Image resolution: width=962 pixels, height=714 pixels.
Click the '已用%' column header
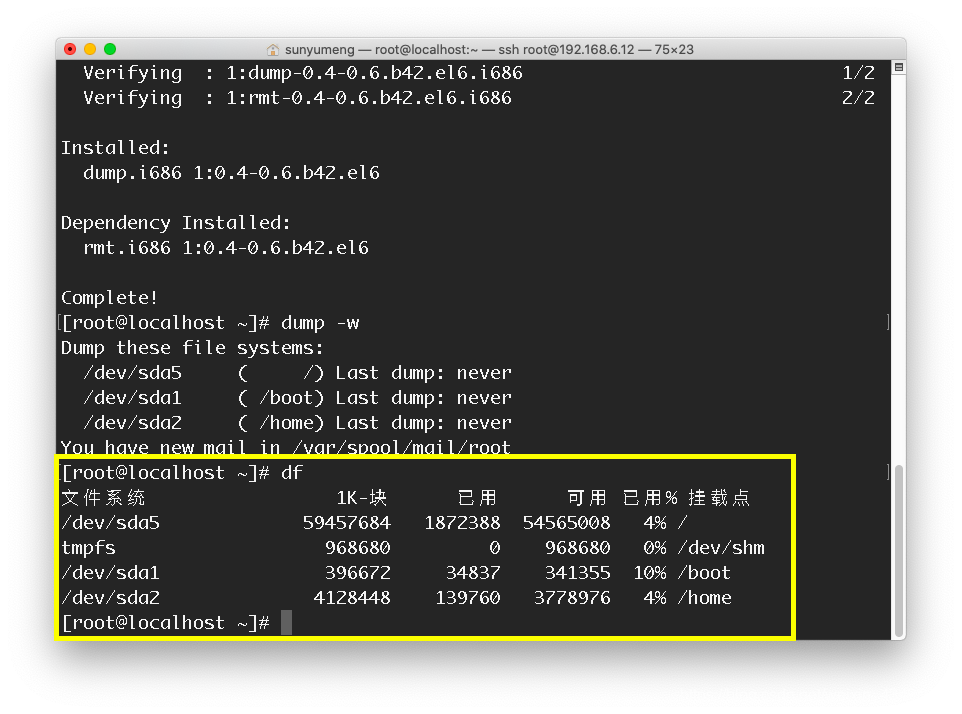point(650,497)
